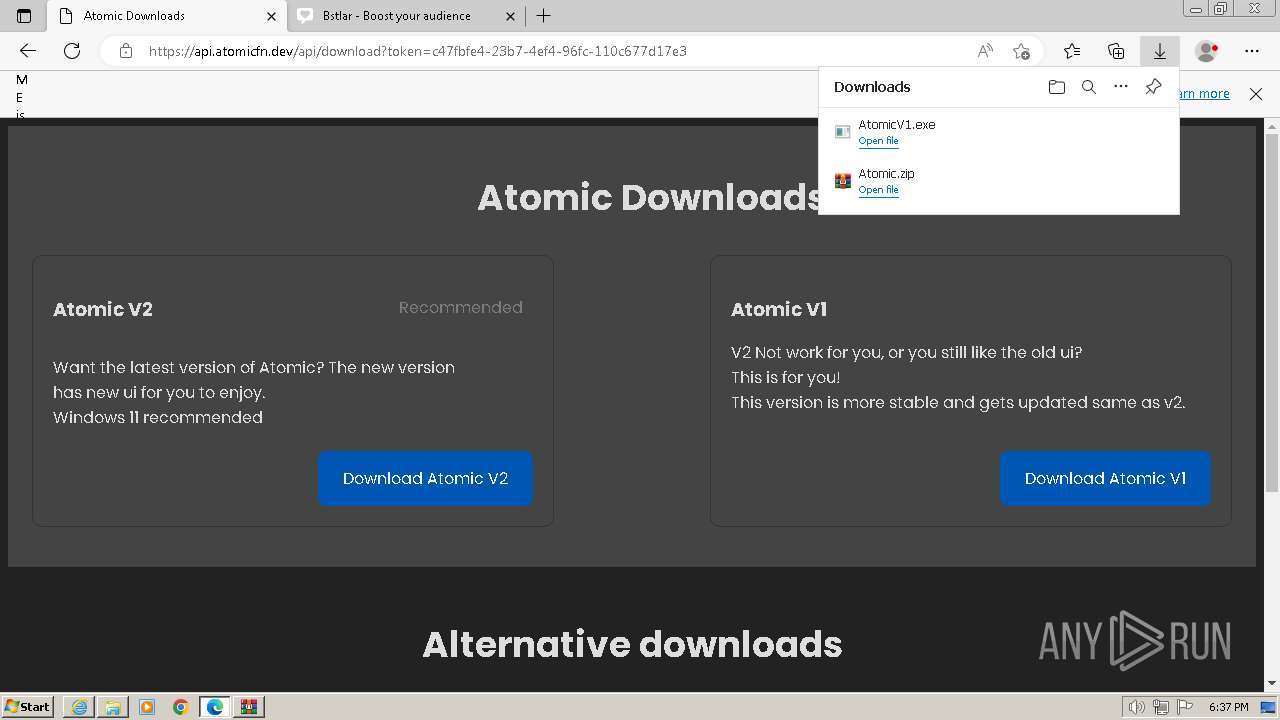Open more options in Downloads panel

point(1121,87)
